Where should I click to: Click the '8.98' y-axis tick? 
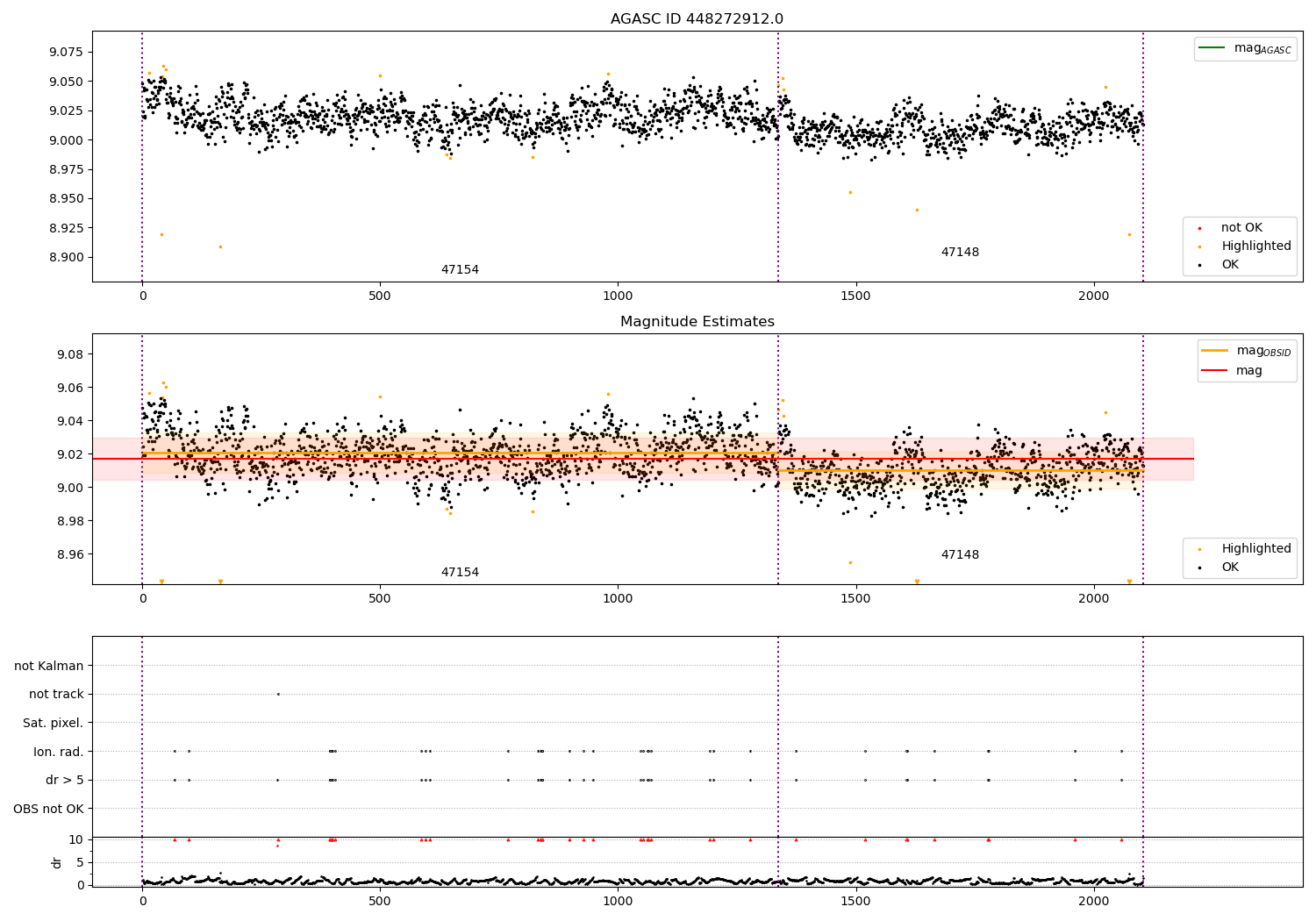coord(70,521)
